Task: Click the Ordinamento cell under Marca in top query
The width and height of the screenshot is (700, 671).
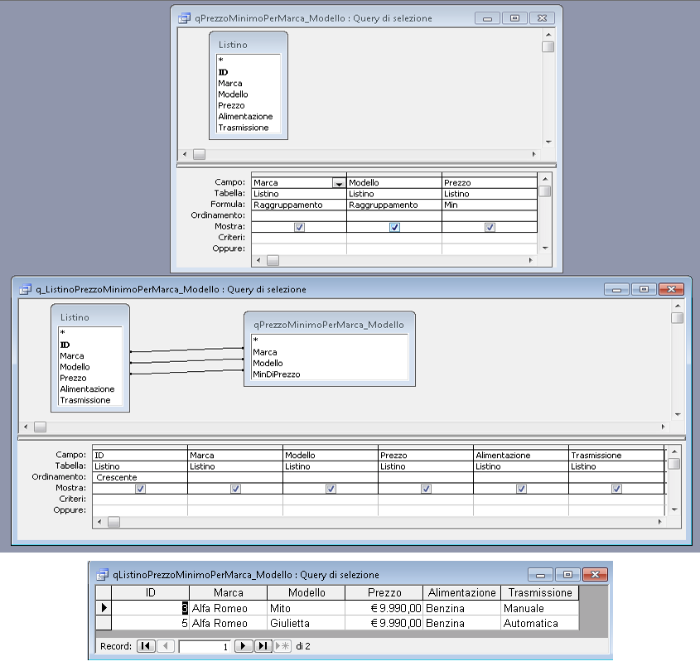Action: pyautogui.click(x=299, y=216)
